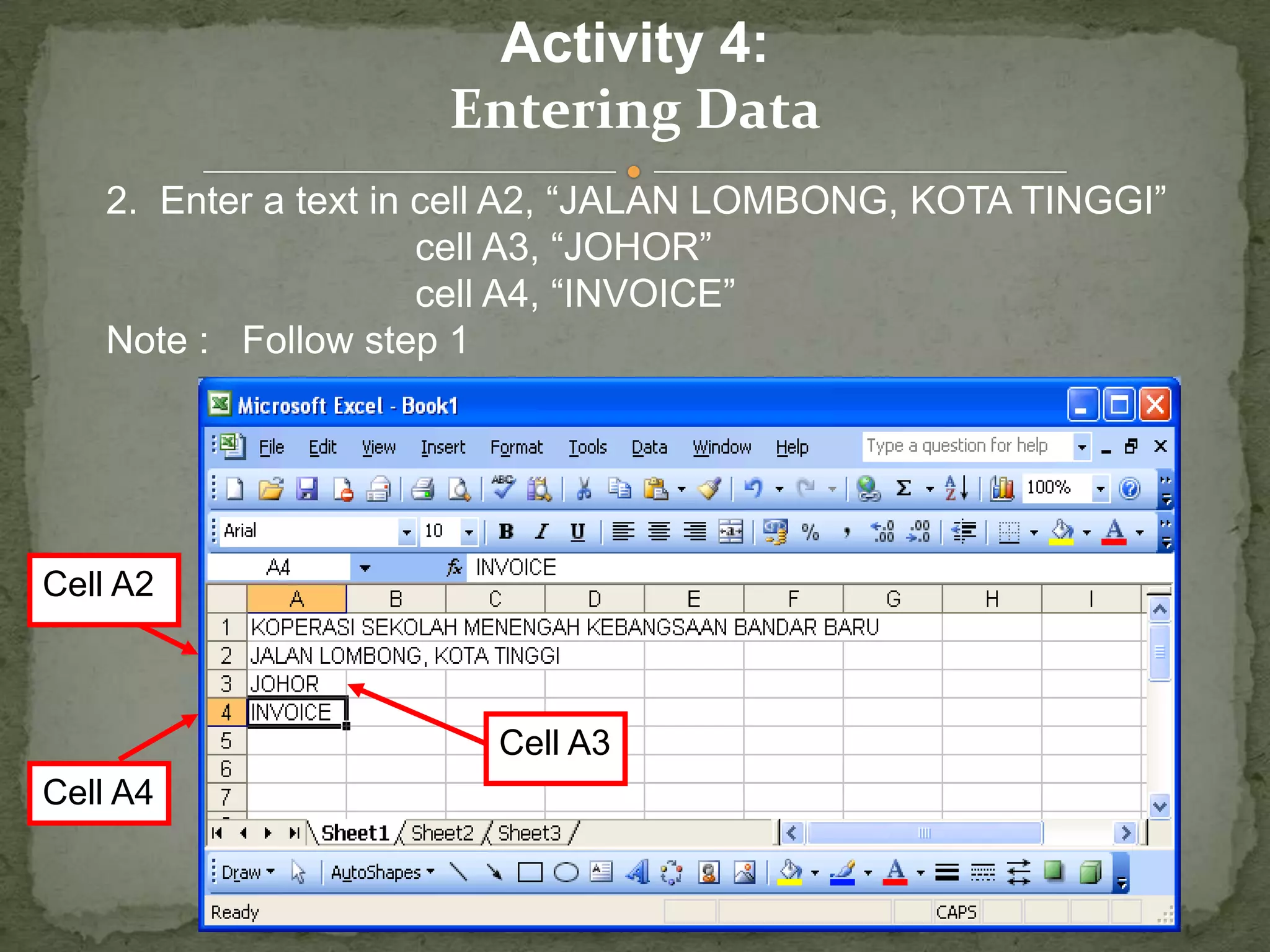Click the Increase Decimal icon

point(882,532)
